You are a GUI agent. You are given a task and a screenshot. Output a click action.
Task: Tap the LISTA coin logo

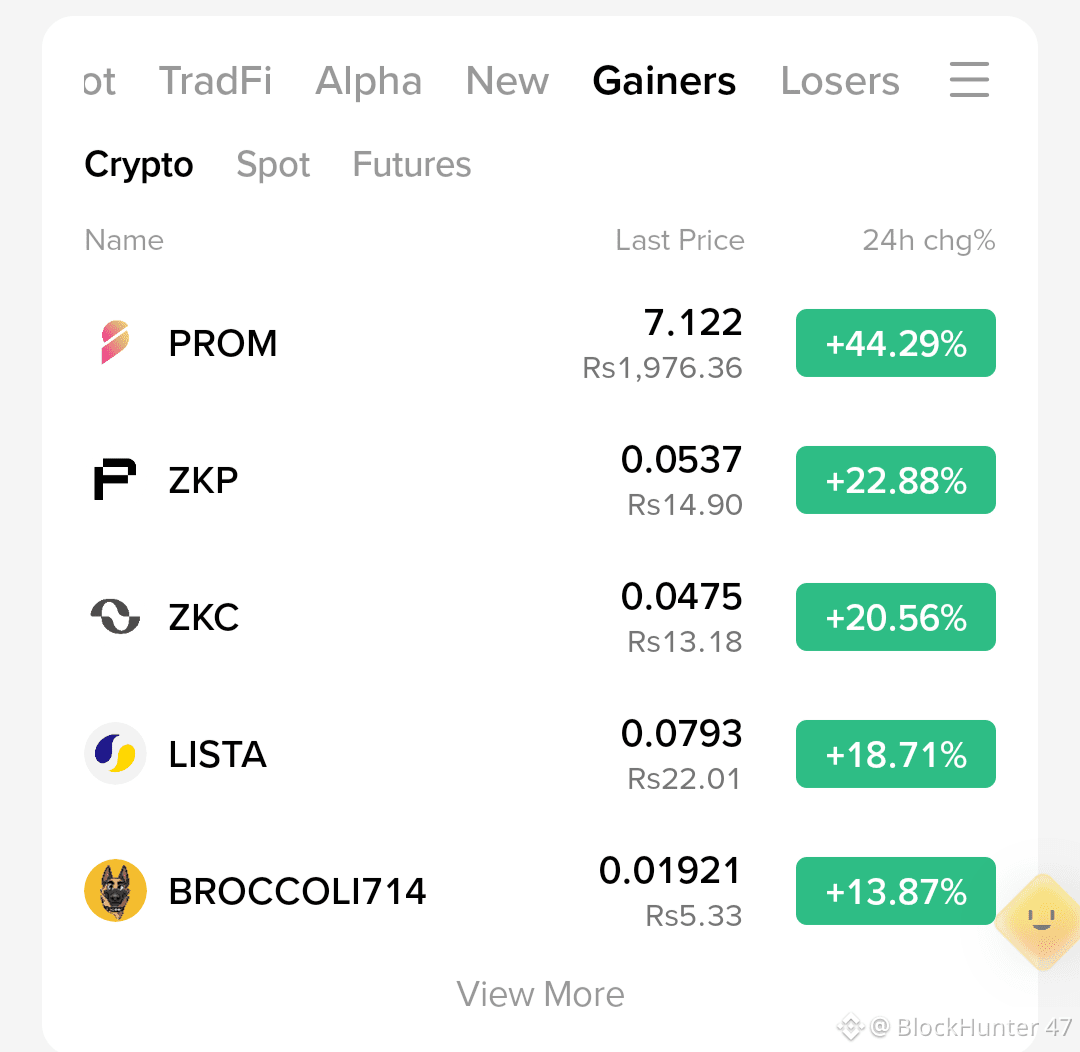coord(115,753)
